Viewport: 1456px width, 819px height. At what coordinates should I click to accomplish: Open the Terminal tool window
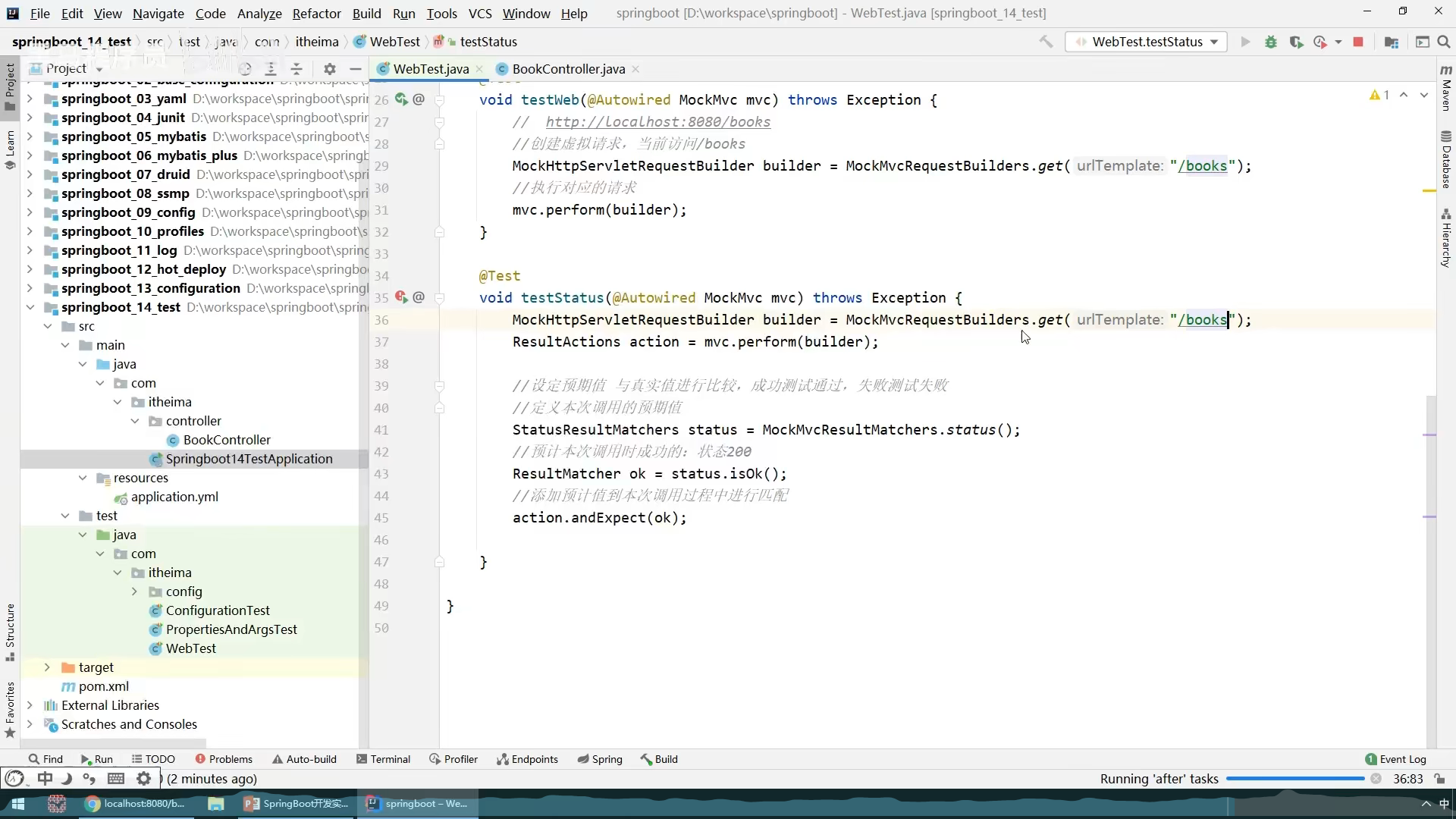pos(383,759)
